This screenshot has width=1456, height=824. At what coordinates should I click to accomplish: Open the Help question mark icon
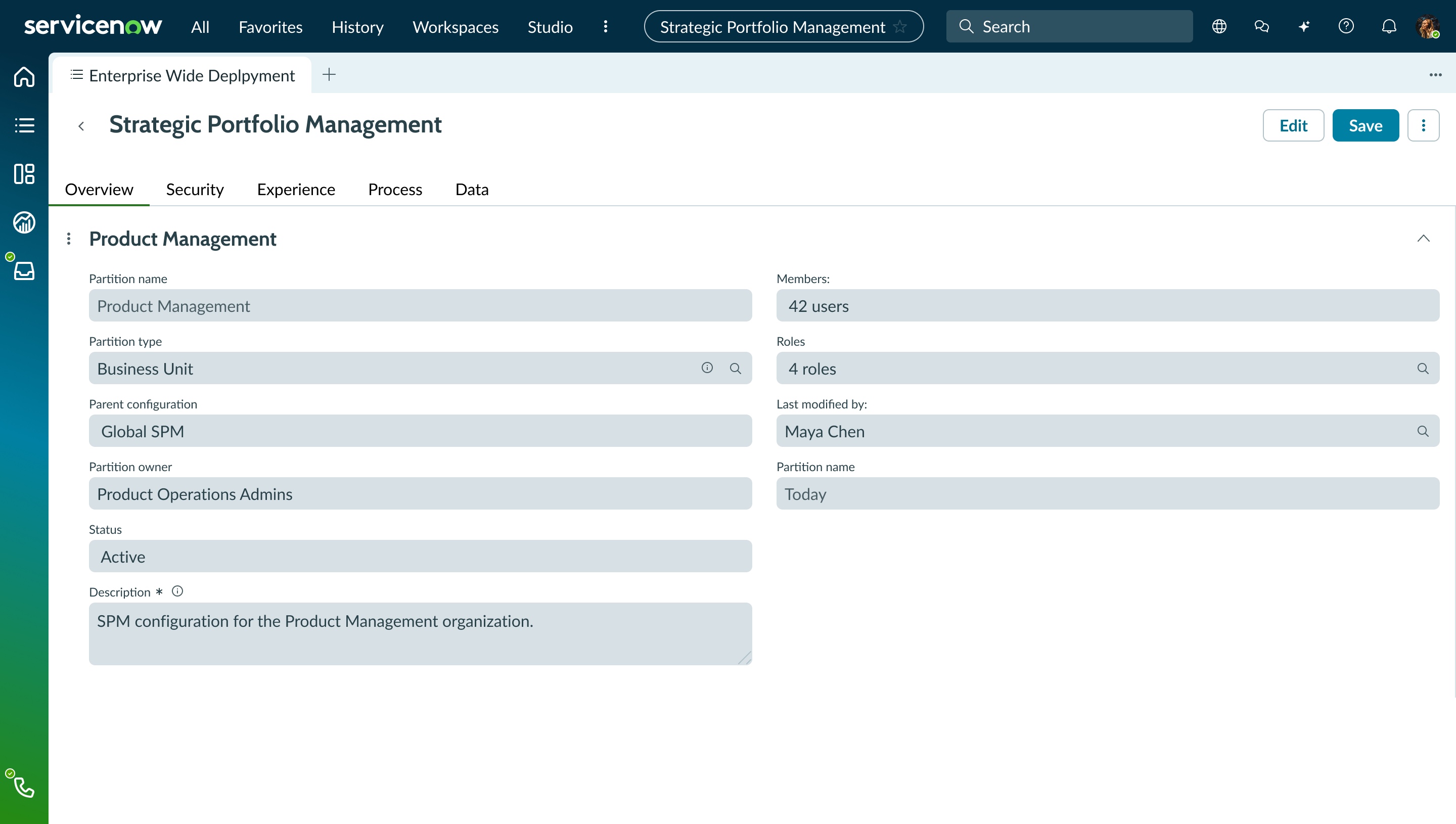pos(1346,27)
